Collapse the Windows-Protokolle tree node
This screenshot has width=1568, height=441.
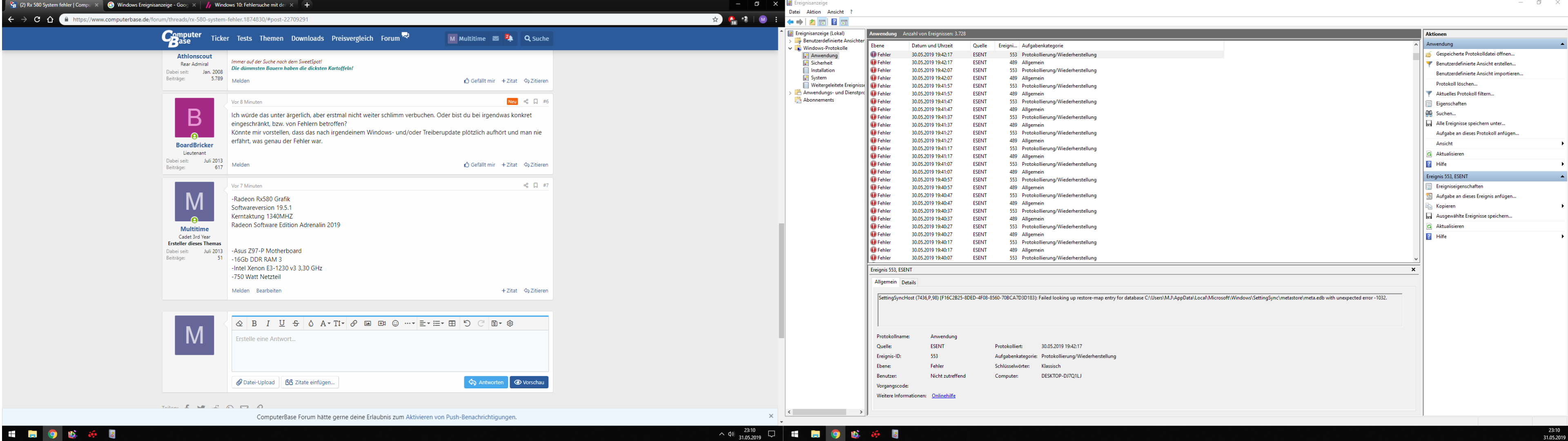click(790, 48)
